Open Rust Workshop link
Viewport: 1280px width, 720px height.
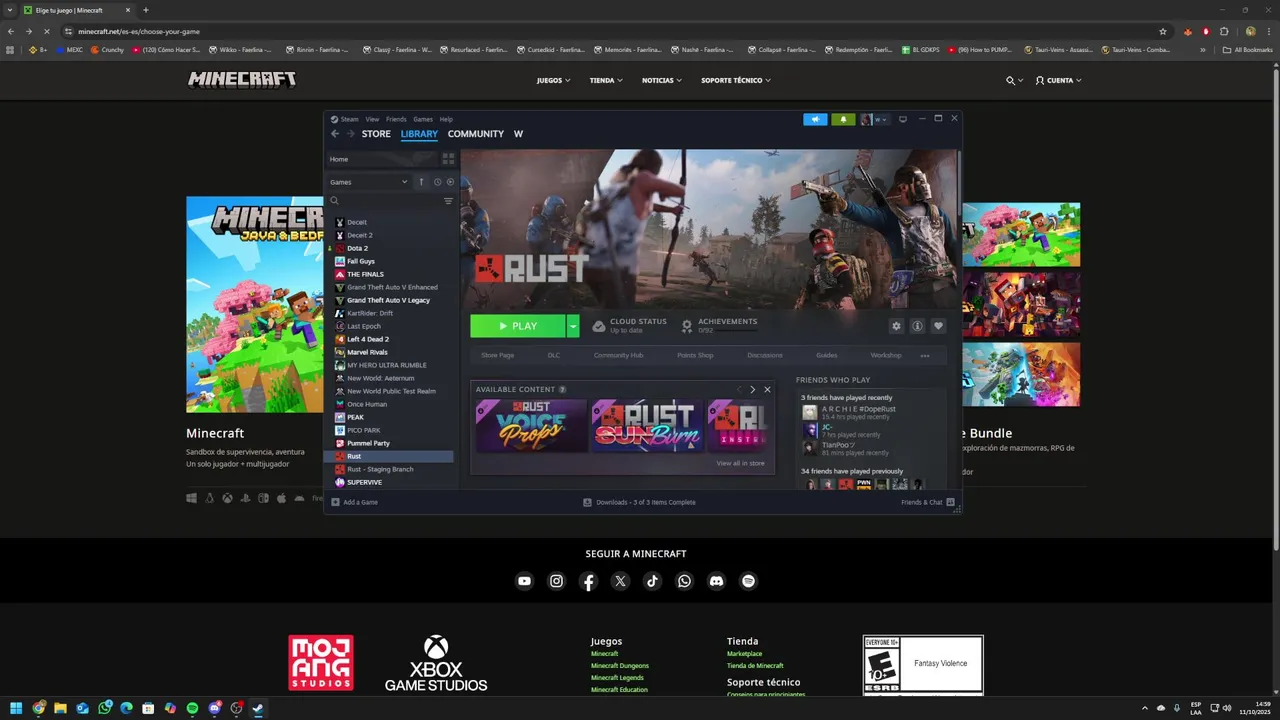pyautogui.click(x=886, y=355)
